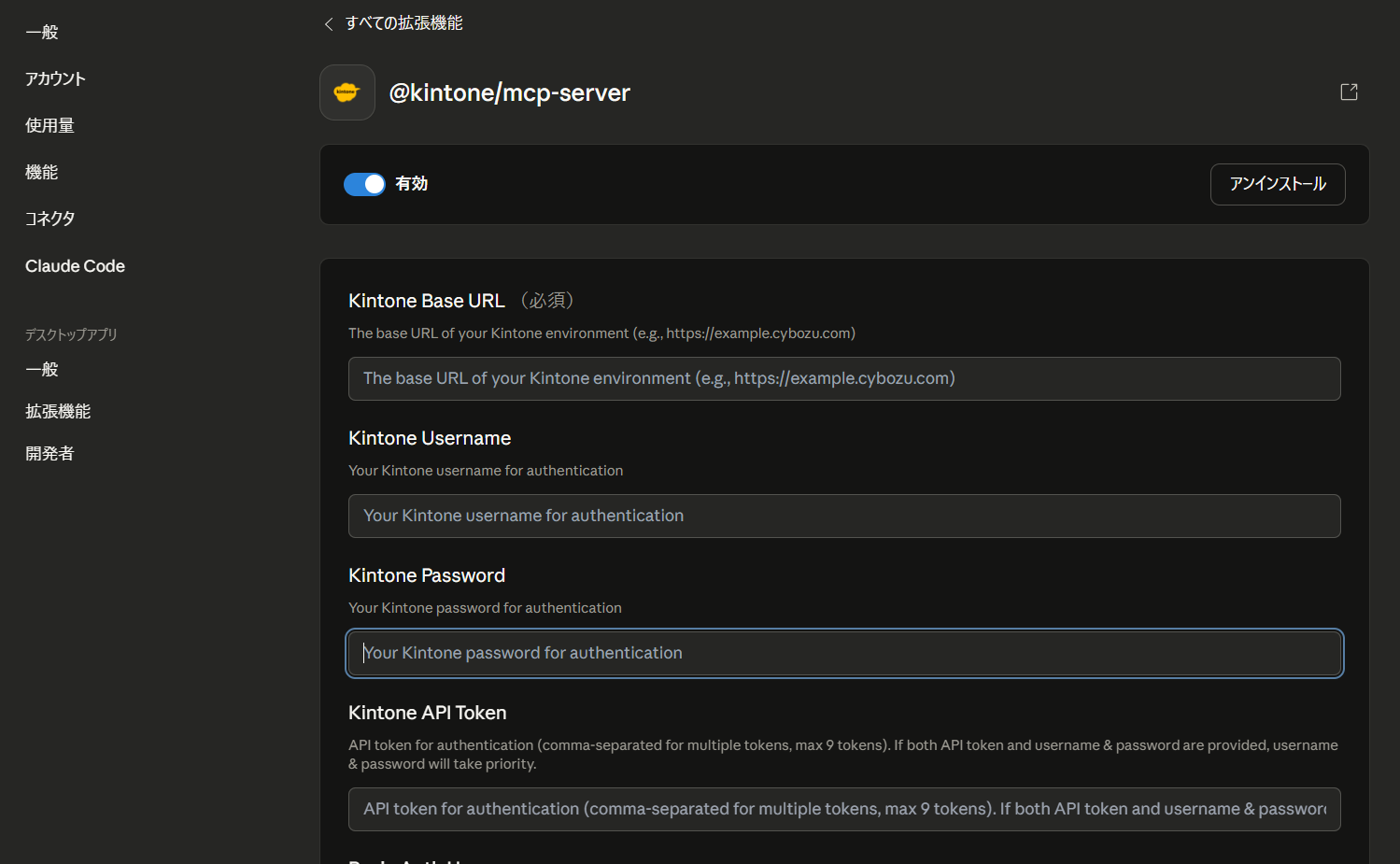Click the 'Your Kintone username for authentication' description

[x=486, y=471]
